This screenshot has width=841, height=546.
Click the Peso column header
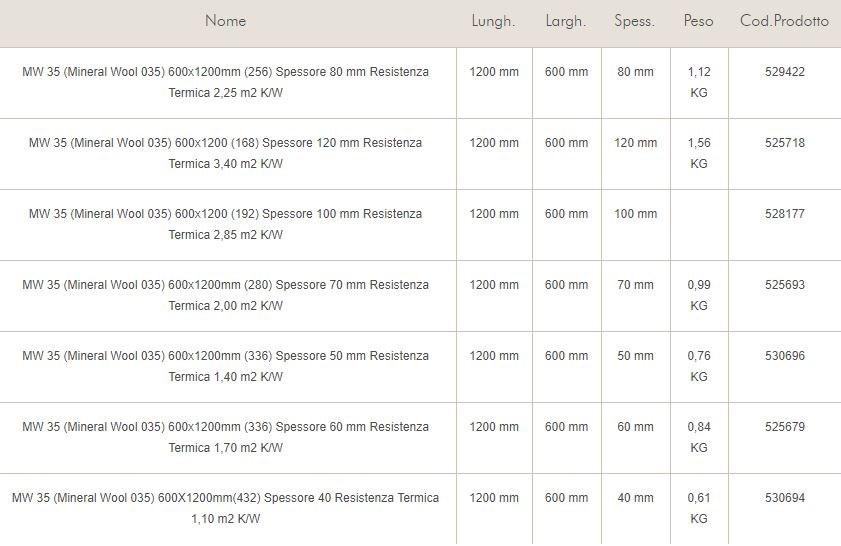tap(698, 21)
